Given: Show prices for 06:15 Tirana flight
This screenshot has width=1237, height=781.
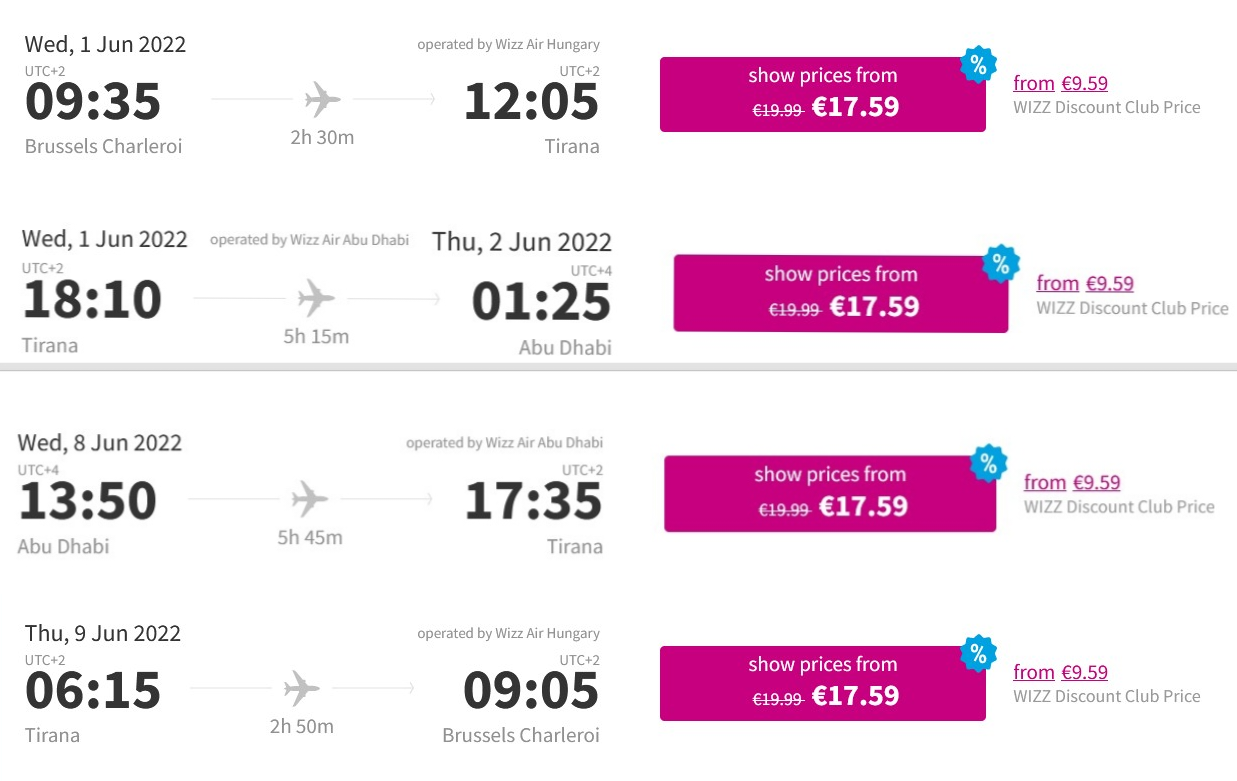Looking at the screenshot, I should pyautogui.click(x=822, y=683).
